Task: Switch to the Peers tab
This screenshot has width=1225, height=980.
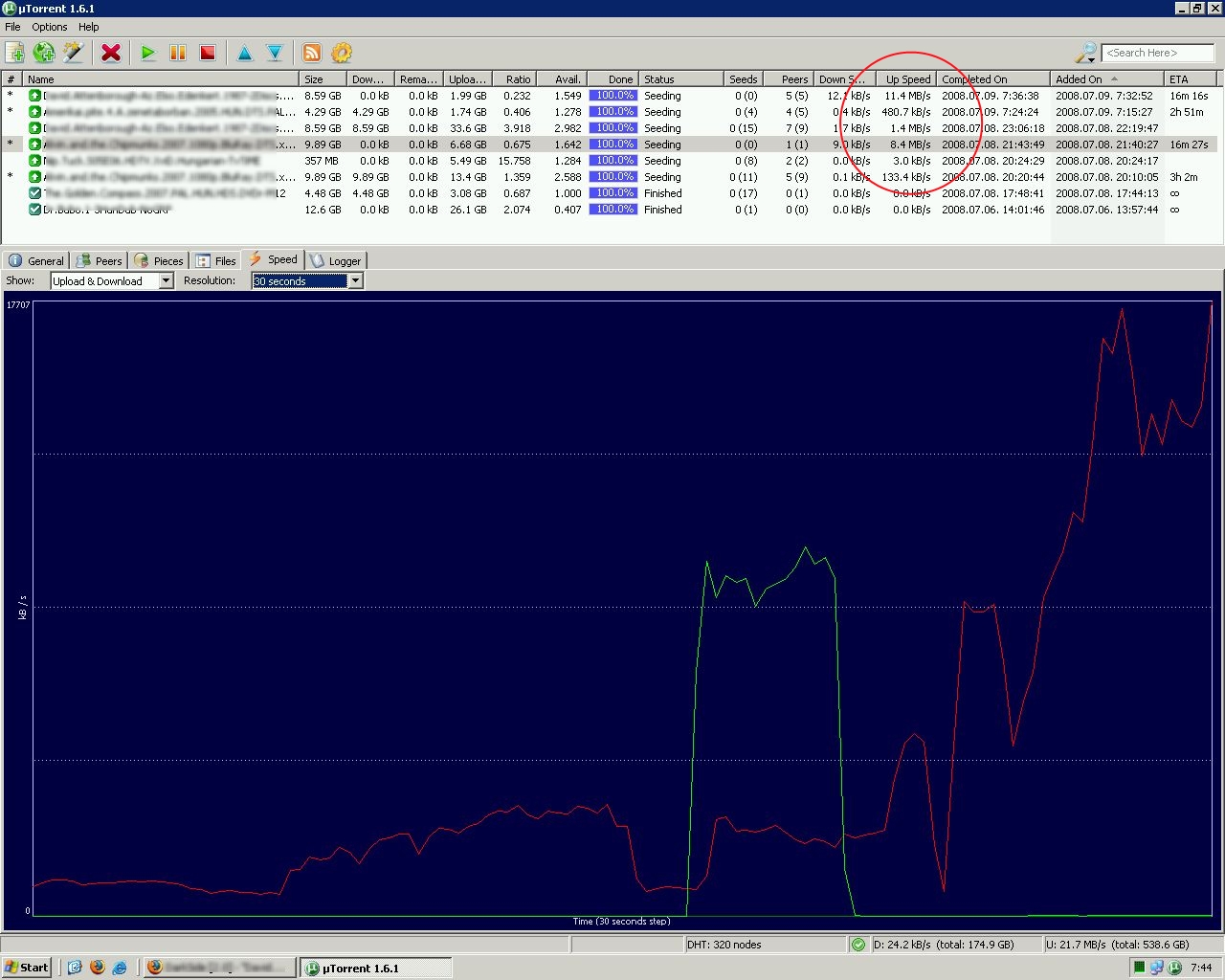Action: point(100,260)
